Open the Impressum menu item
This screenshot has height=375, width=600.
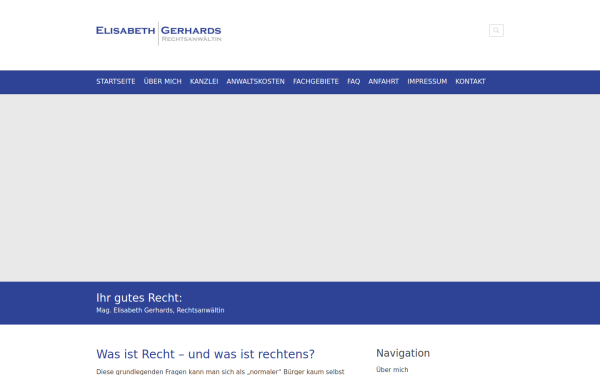[427, 82]
